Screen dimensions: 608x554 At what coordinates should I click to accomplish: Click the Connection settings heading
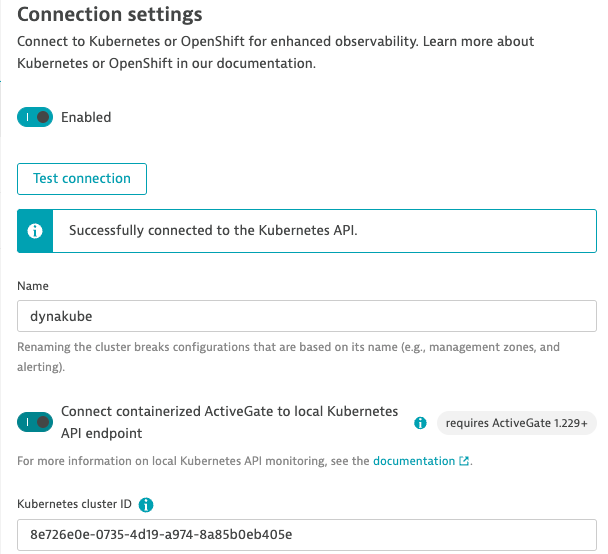pyautogui.click(x=110, y=15)
